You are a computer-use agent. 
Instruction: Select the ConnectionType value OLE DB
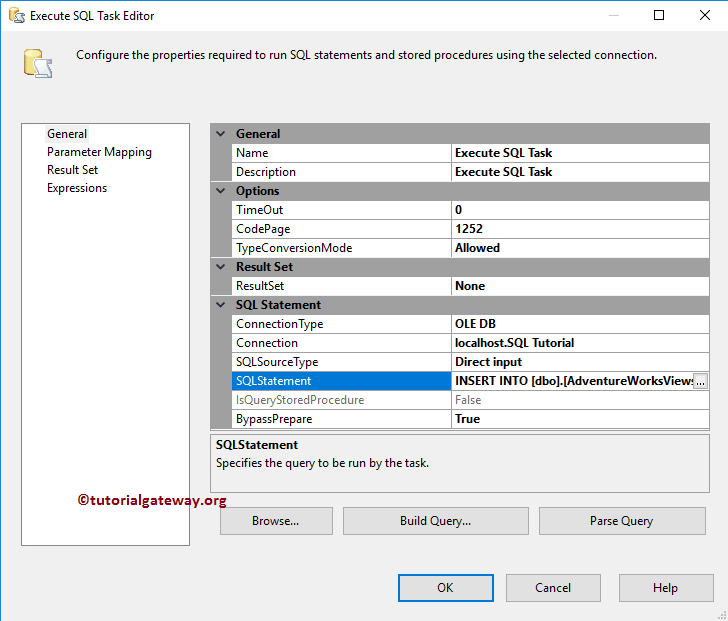[x=580, y=324]
